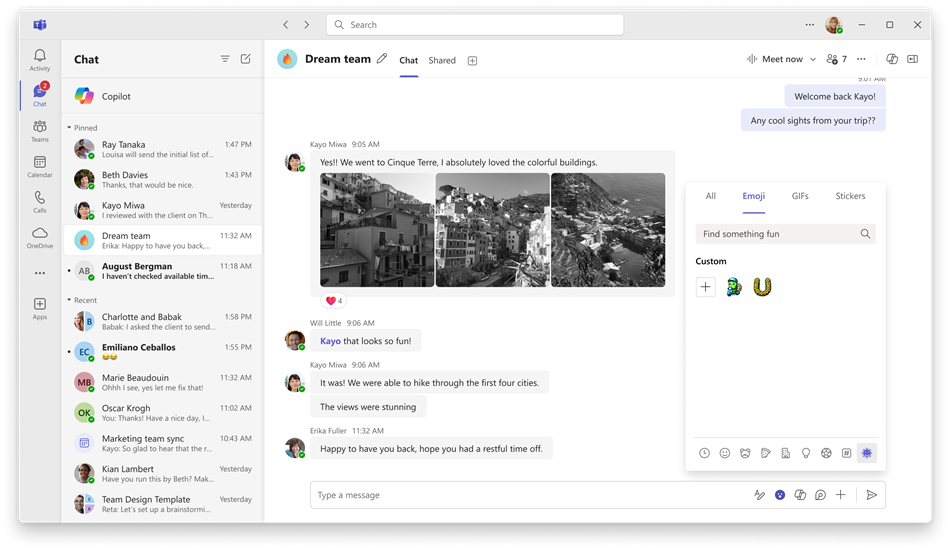
Task: Click the heart reaction with 4 count
Action: [x=334, y=300]
